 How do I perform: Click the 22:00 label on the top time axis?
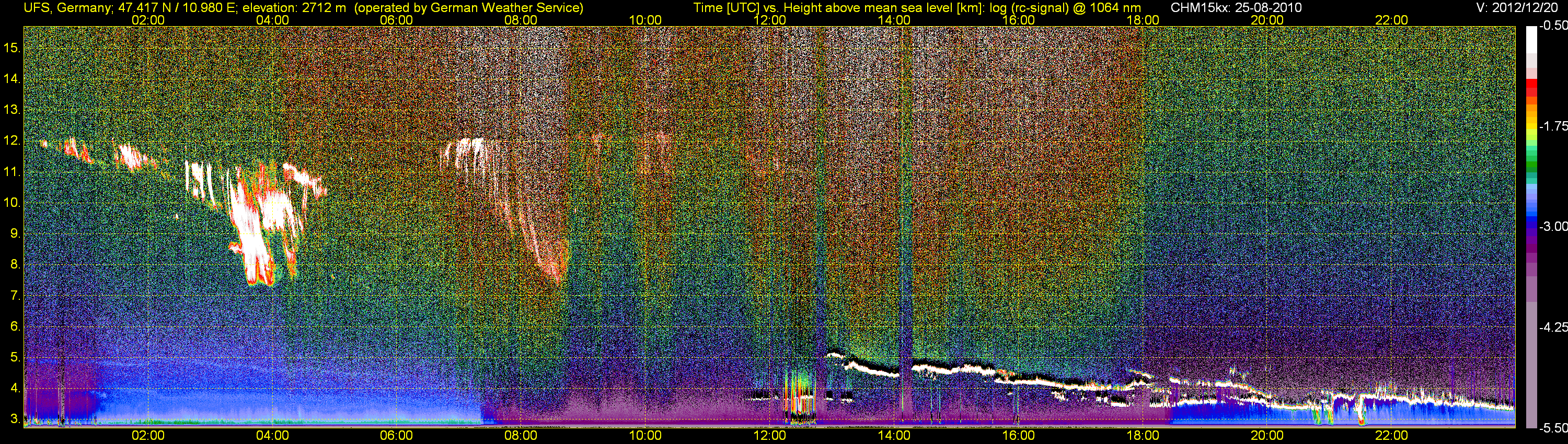(x=1391, y=20)
